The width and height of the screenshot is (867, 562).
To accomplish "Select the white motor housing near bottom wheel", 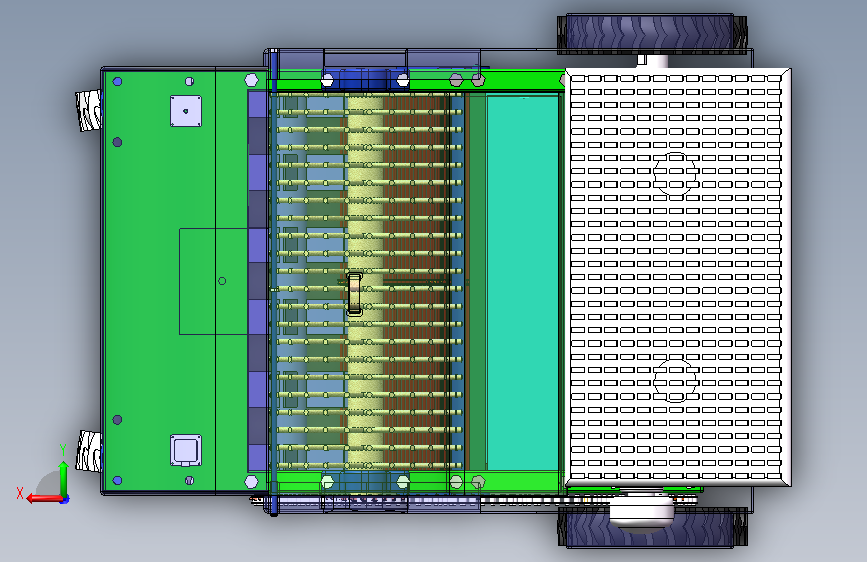I will pyautogui.click(x=642, y=511).
